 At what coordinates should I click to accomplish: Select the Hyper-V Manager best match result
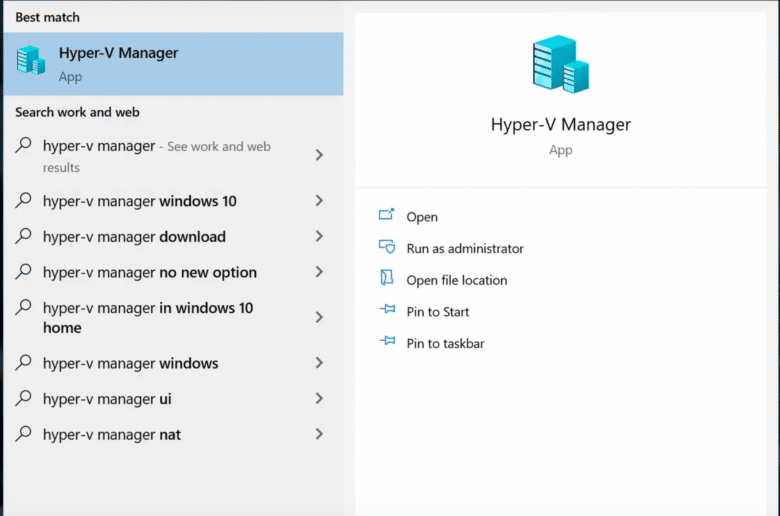tap(173, 64)
